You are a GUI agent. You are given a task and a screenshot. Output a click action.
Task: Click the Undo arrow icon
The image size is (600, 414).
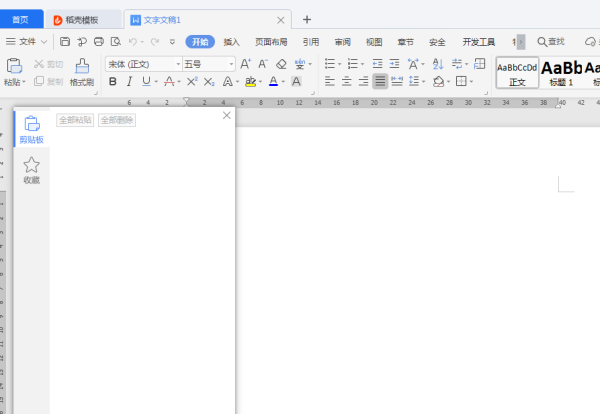click(x=133, y=41)
